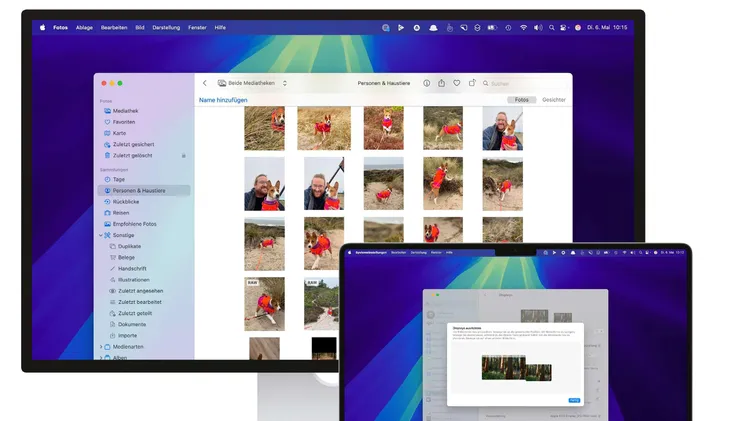
Task: Open the Ablage menu
Action: [84, 28]
